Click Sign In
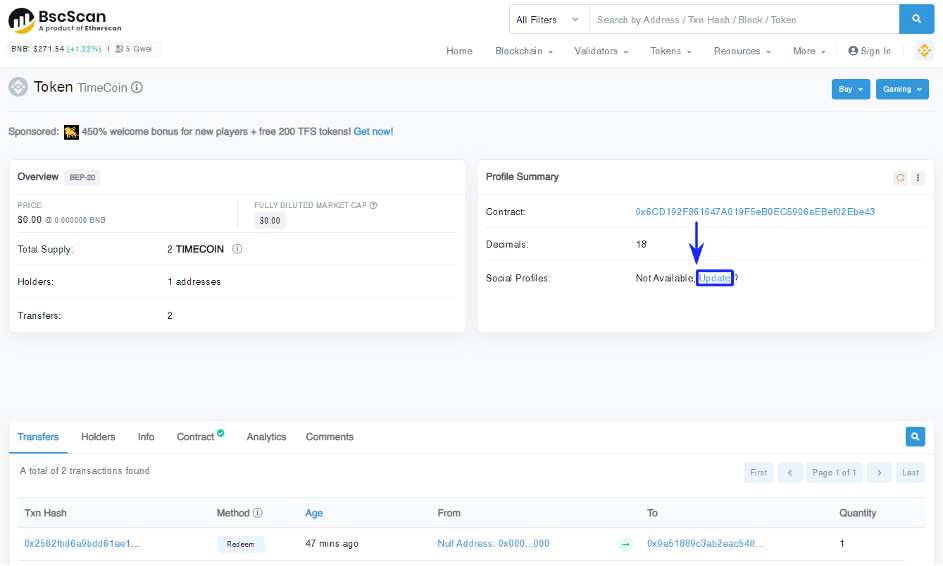This screenshot has width=943, height=566. pyautogui.click(x=869, y=51)
